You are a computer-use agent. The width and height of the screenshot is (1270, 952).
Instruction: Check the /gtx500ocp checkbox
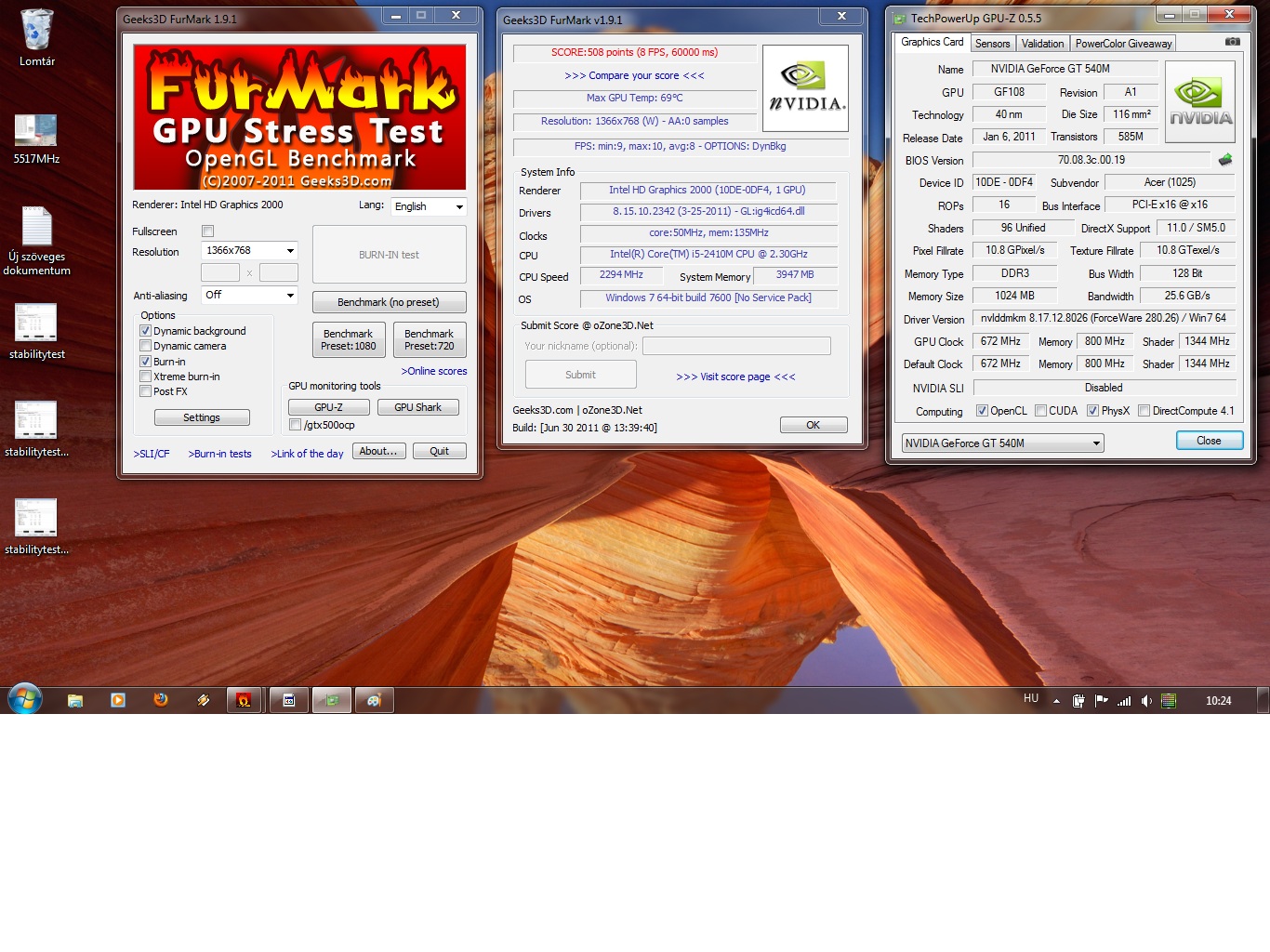[x=295, y=425]
